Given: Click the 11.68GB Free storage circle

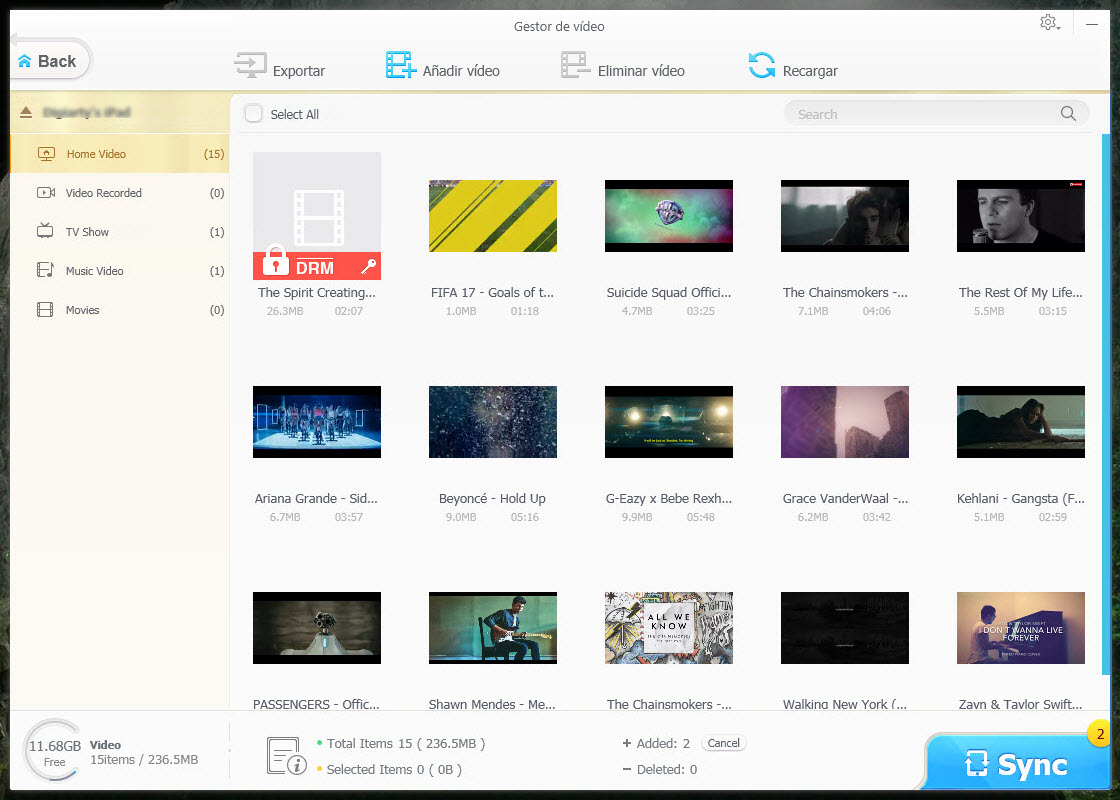Looking at the screenshot, I should click(x=54, y=752).
